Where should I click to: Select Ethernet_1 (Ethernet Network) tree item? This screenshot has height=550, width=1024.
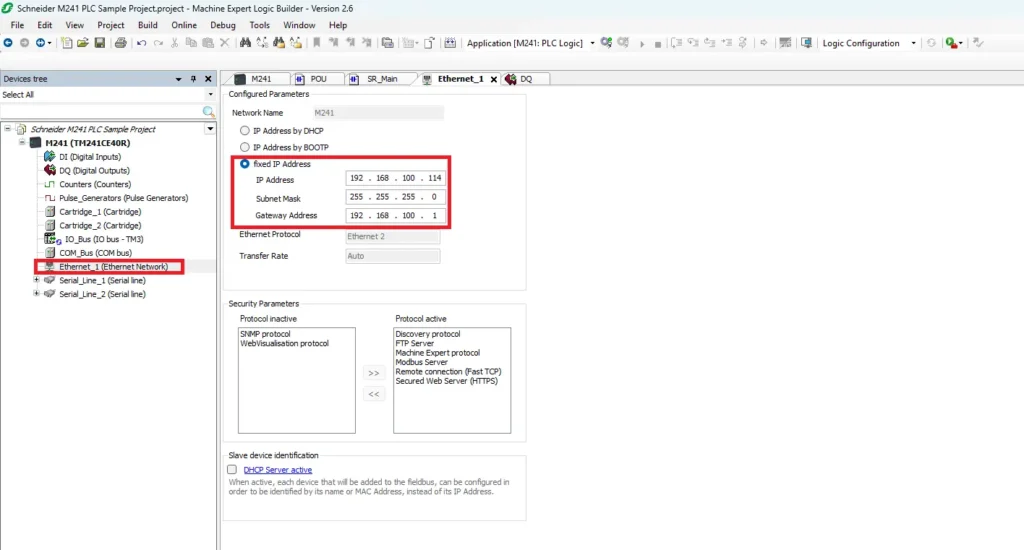pyautogui.click(x=113, y=267)
